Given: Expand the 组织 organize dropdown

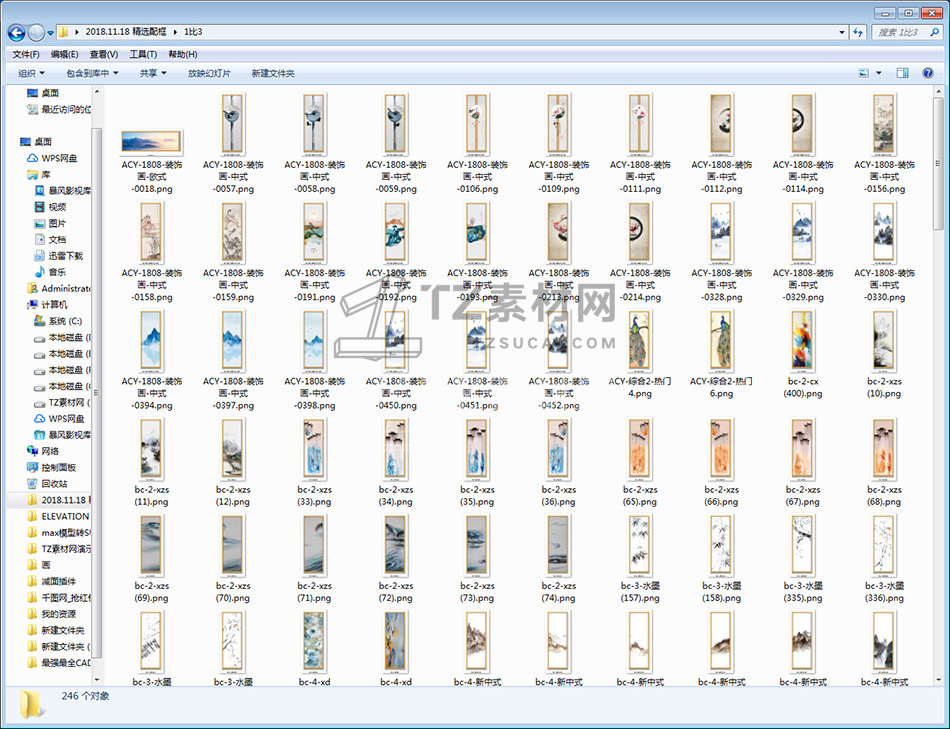Looking at the screenshot, I should (32, 73).
